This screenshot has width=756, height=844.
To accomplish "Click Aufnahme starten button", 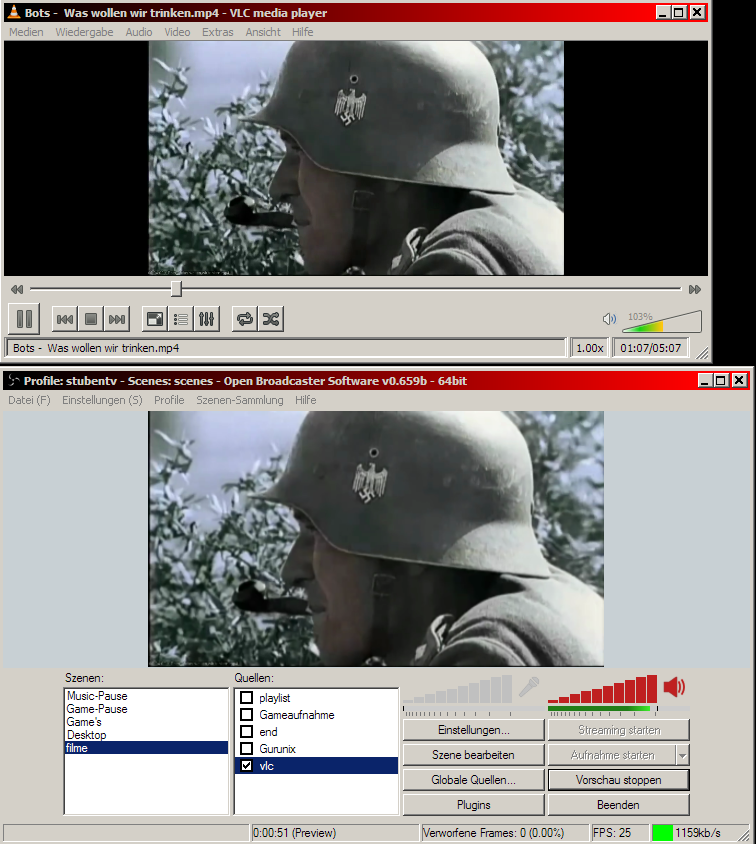I will [612, 755].
